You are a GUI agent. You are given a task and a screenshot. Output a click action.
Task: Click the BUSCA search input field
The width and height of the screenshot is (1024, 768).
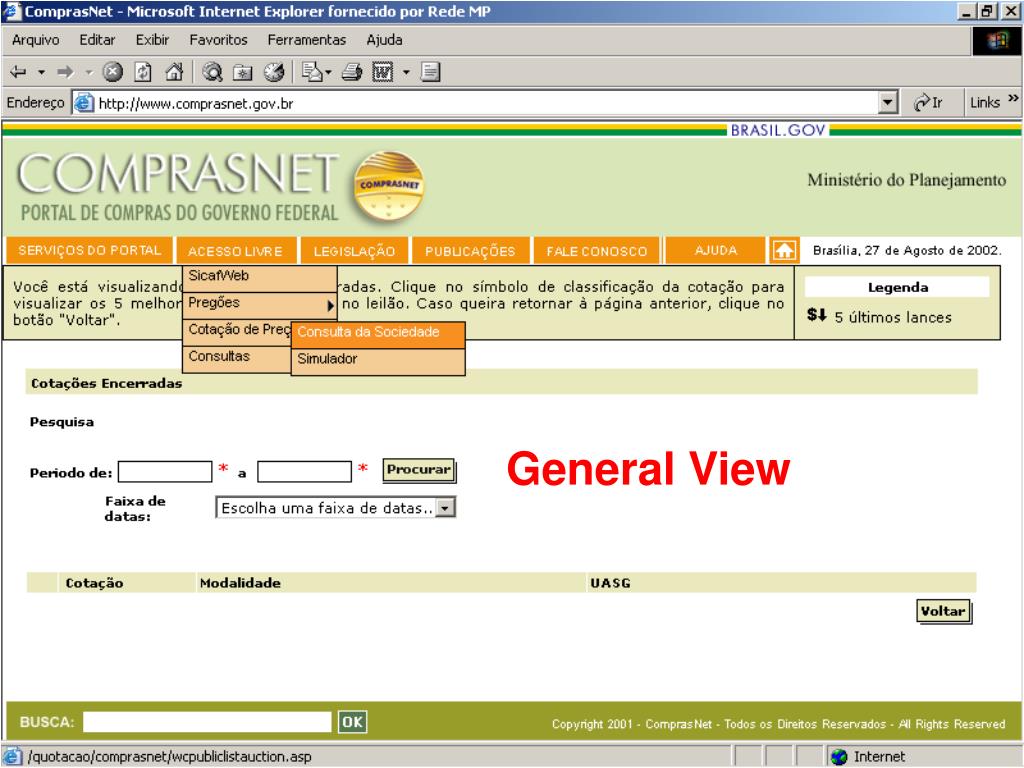tap(208, 722)
